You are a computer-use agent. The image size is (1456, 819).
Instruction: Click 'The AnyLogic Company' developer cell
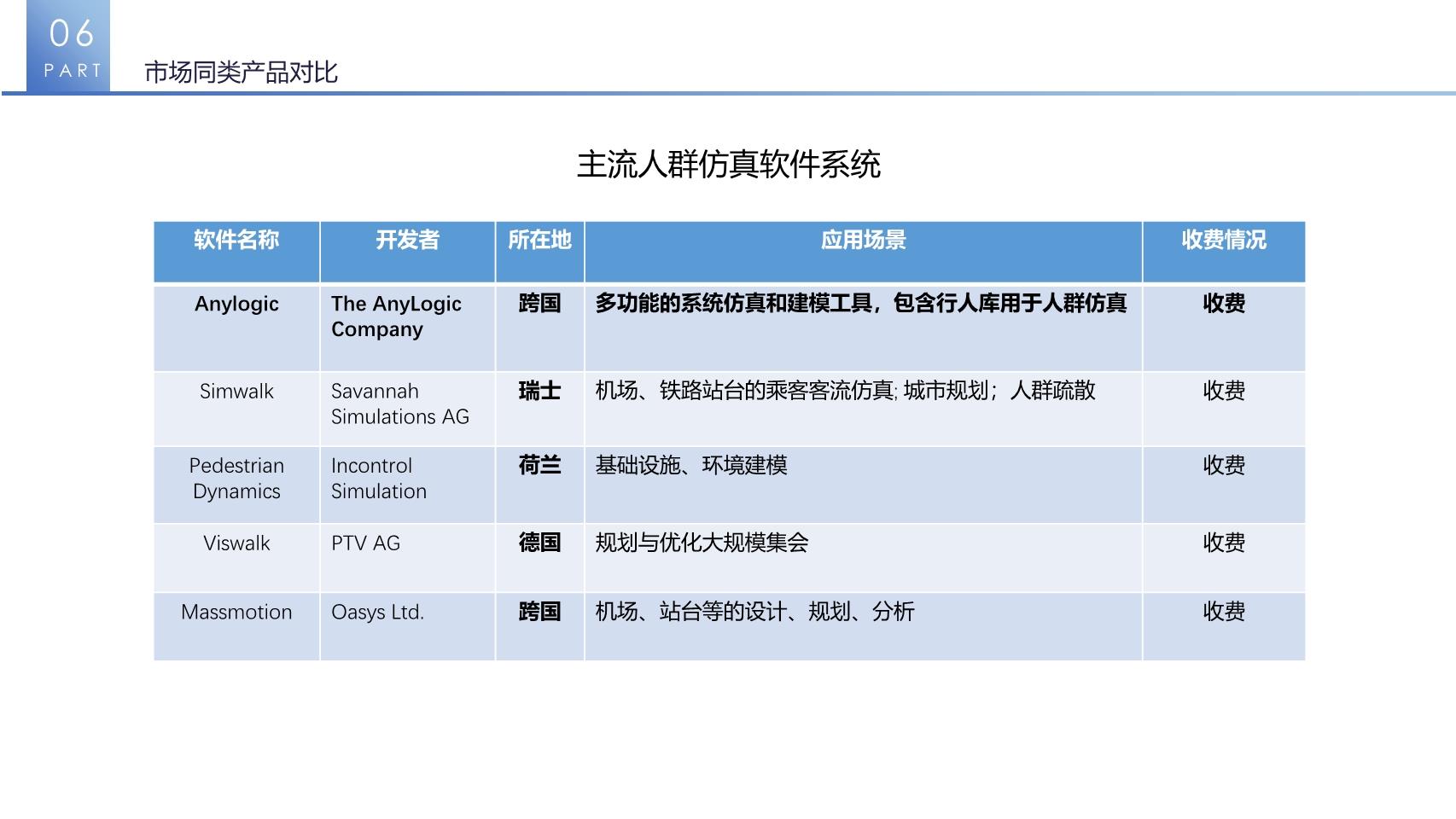click(x=408, y=328)
